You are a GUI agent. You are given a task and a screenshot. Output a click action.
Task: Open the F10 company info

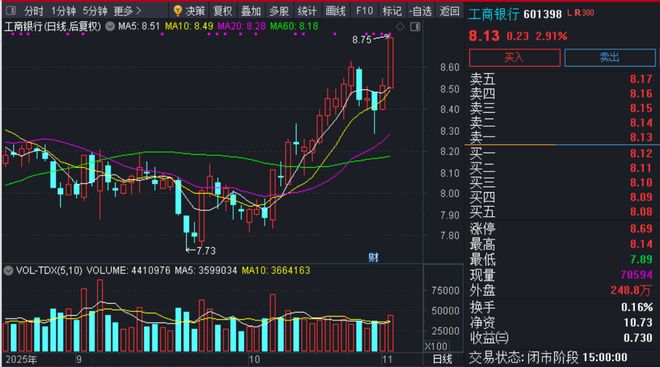pos(364,11)
